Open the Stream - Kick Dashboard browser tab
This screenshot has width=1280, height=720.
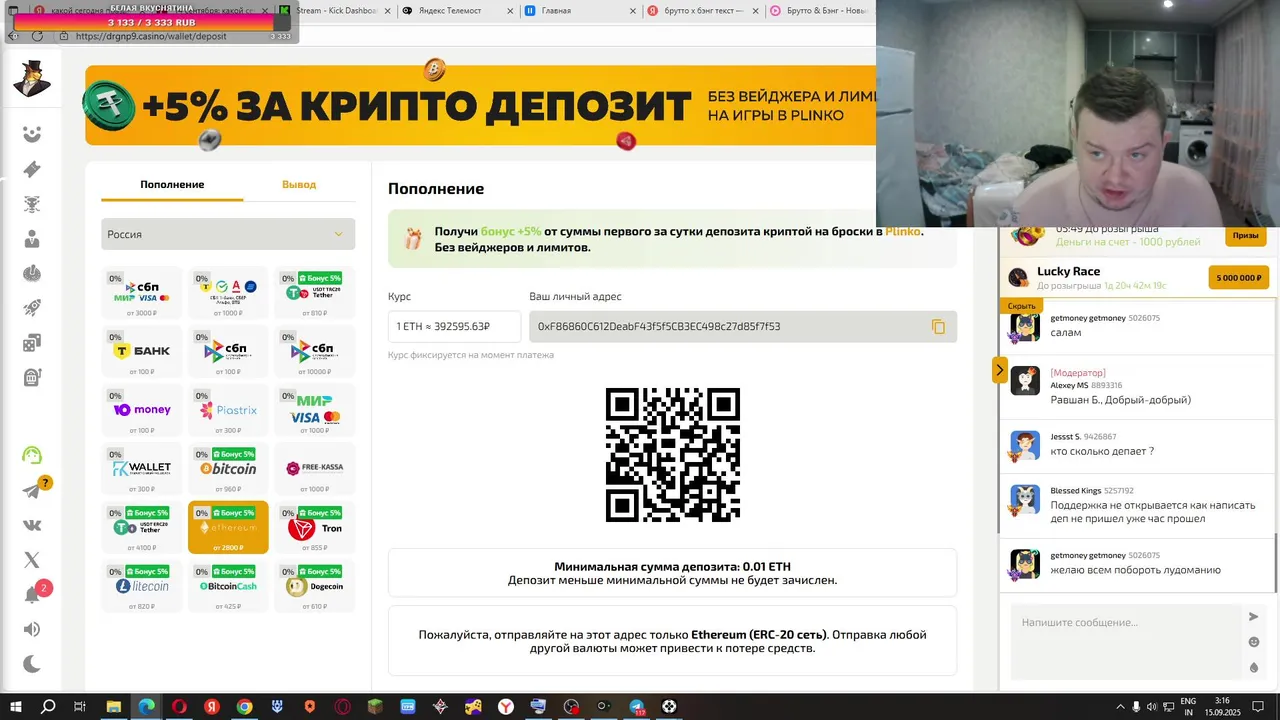point(335,11)
